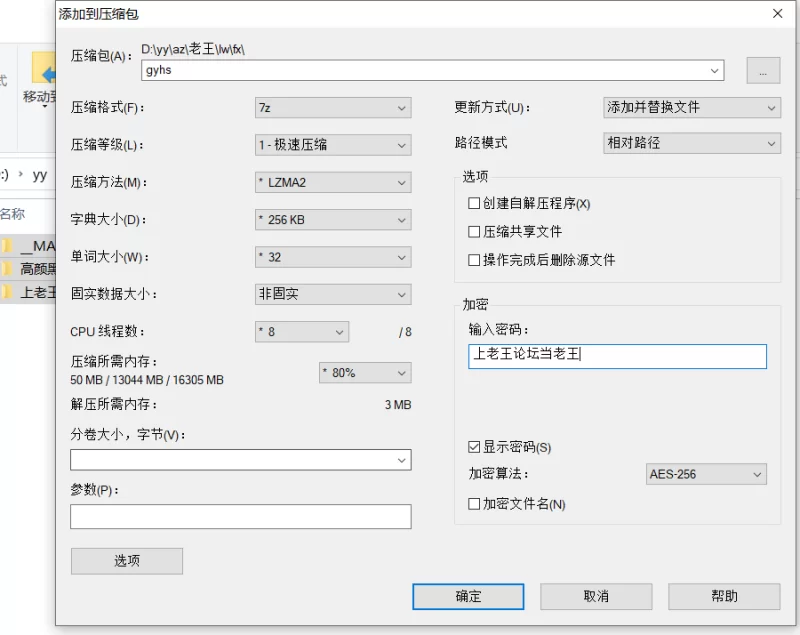This screenshot has width=800, height=635.
Task: Click the 名称 column header in Explorer
Action: [12, 214]
